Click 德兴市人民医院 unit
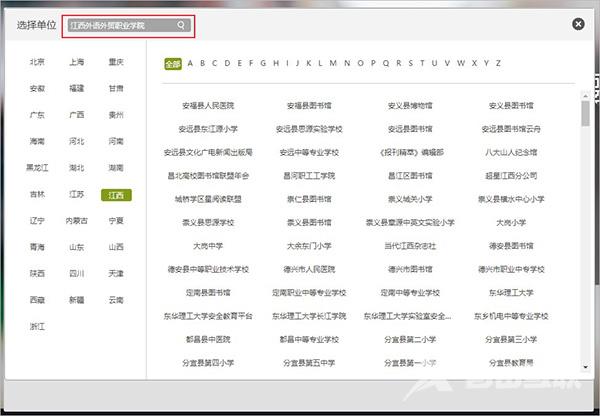 [x=308, y=269]
